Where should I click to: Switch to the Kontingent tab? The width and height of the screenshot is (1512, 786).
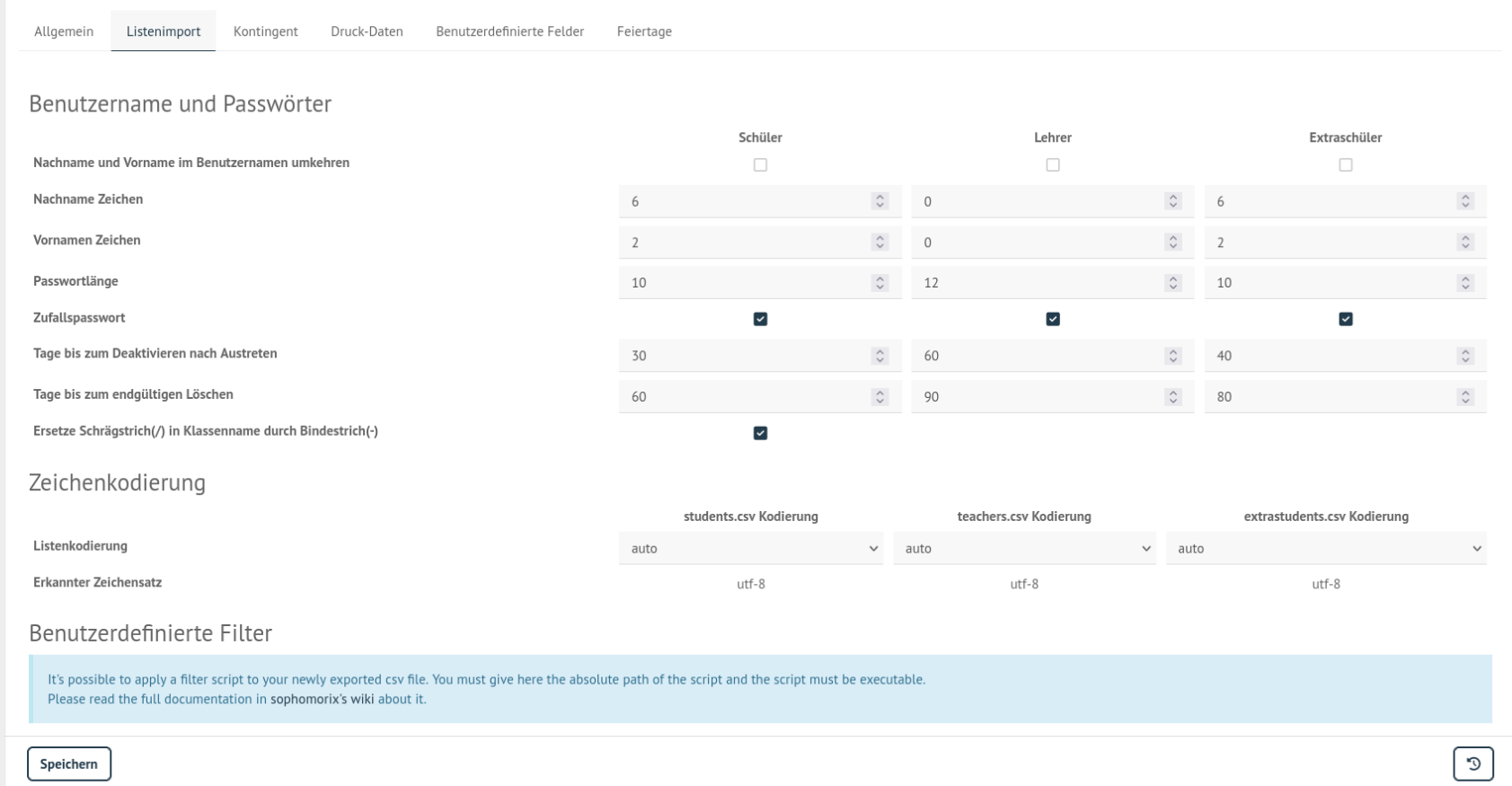[x=266, y=31]
